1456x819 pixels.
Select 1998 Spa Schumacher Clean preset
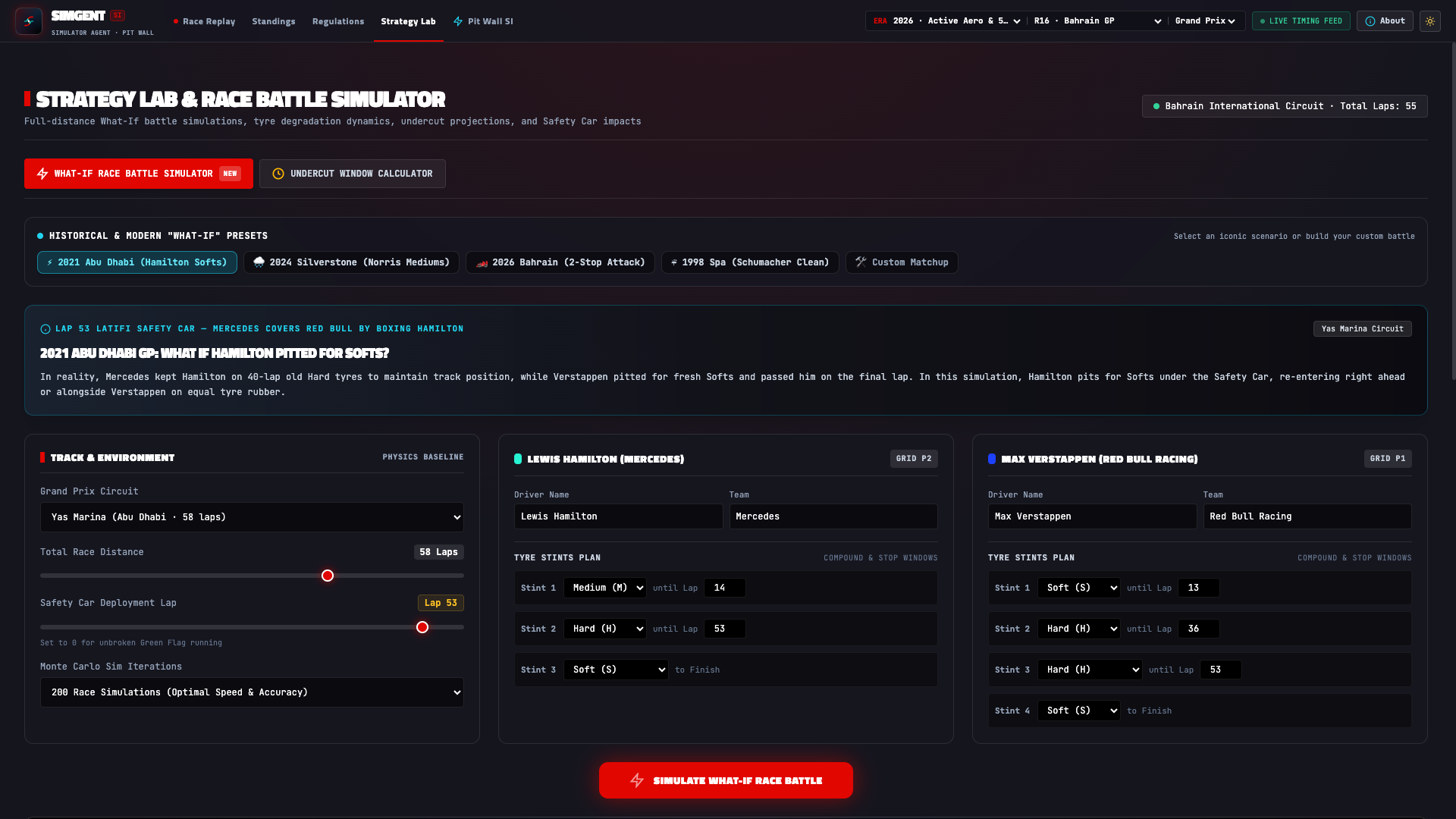point(750,262)
